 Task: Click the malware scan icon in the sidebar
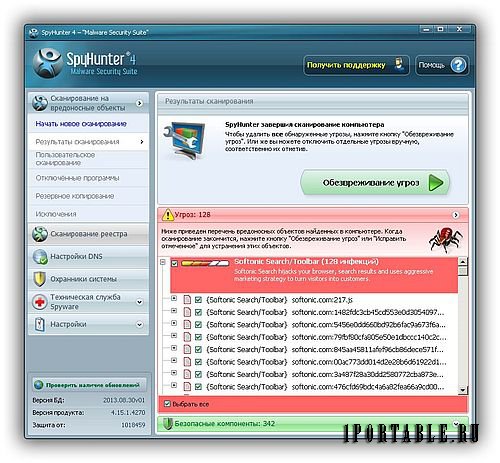coord(40,103)
